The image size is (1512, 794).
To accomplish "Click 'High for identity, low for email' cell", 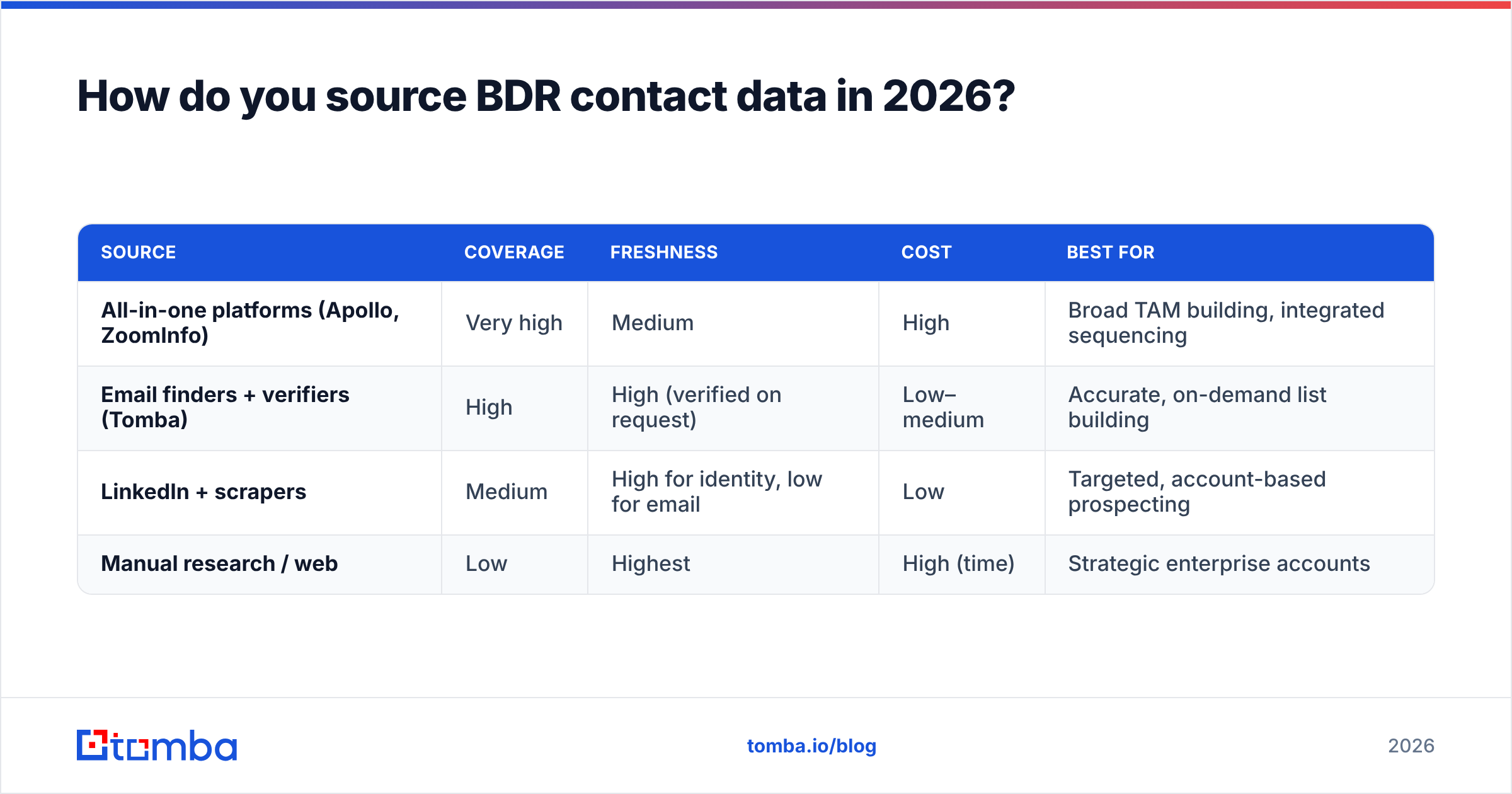I will pos(733,492).
